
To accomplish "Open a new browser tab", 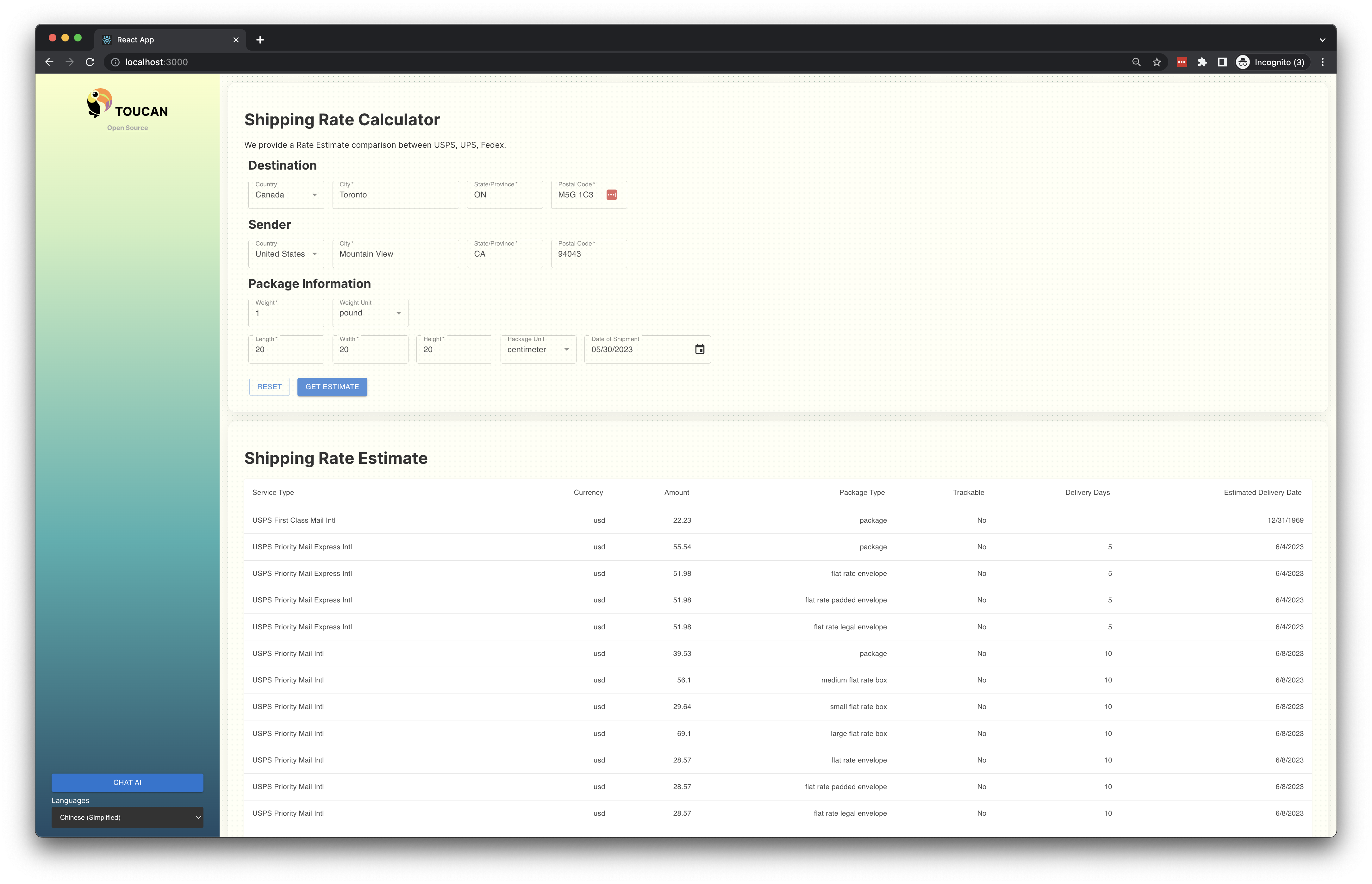I will (x=260, y=40).
